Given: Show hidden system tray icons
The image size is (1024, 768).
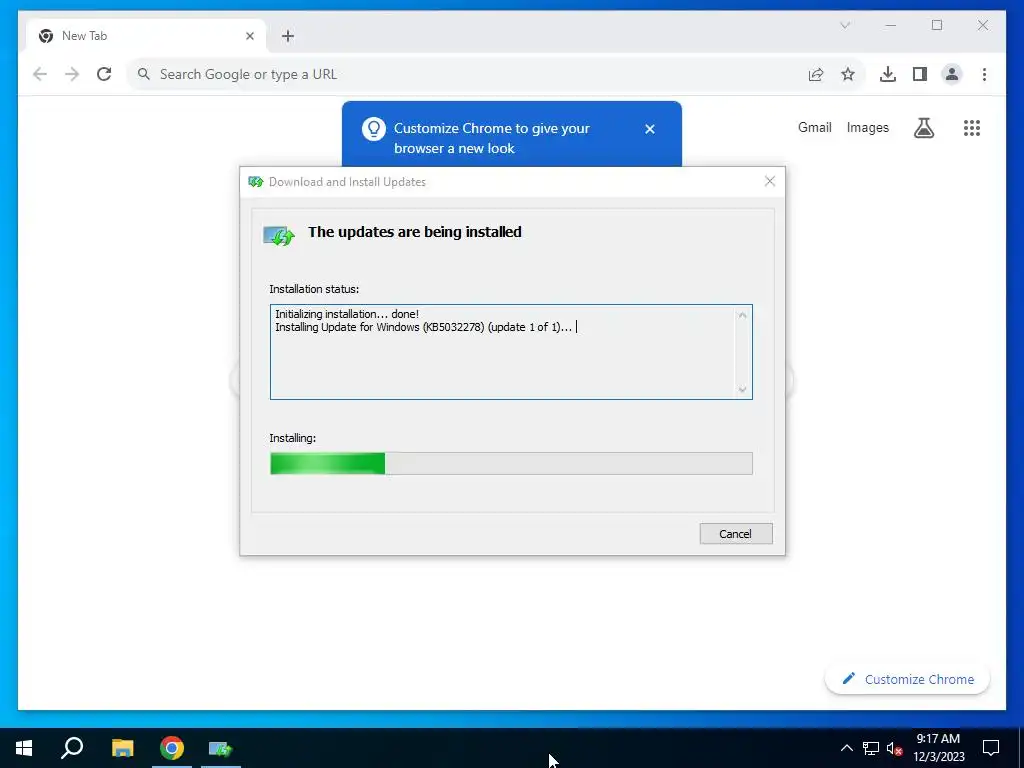Looking at the screenshot, I should tap(846, 748).
